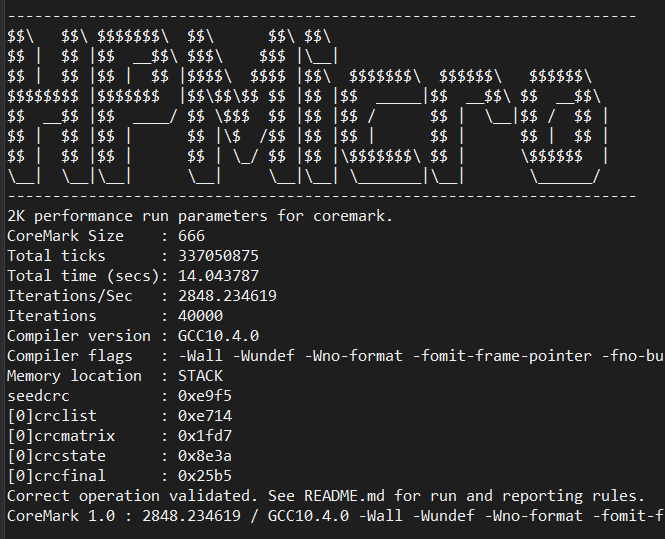Click the crcfinal value 0x25b5
This screenshot has height=539, width=665.
pos(204,476)
